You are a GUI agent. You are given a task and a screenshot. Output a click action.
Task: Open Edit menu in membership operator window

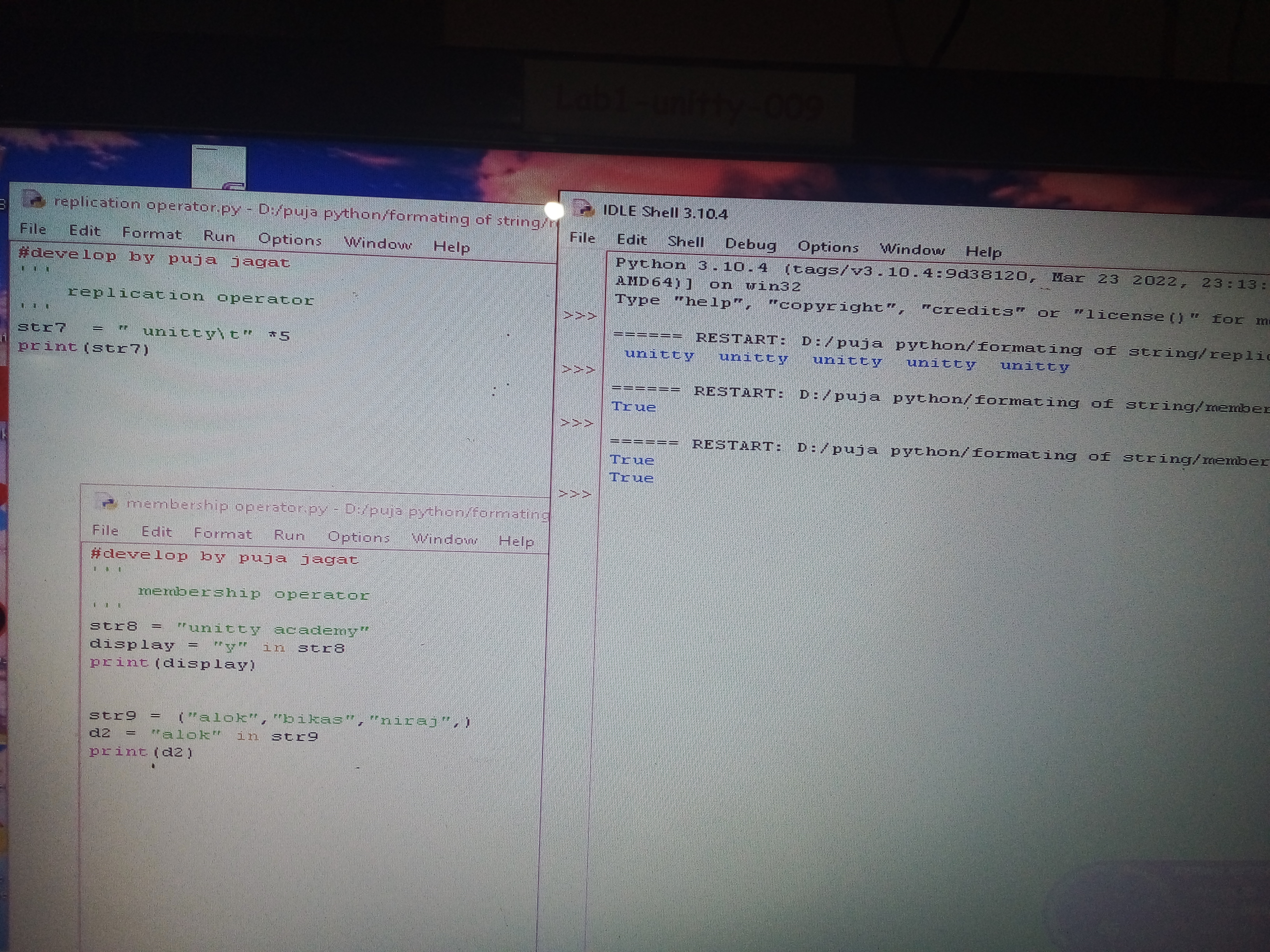156,531
